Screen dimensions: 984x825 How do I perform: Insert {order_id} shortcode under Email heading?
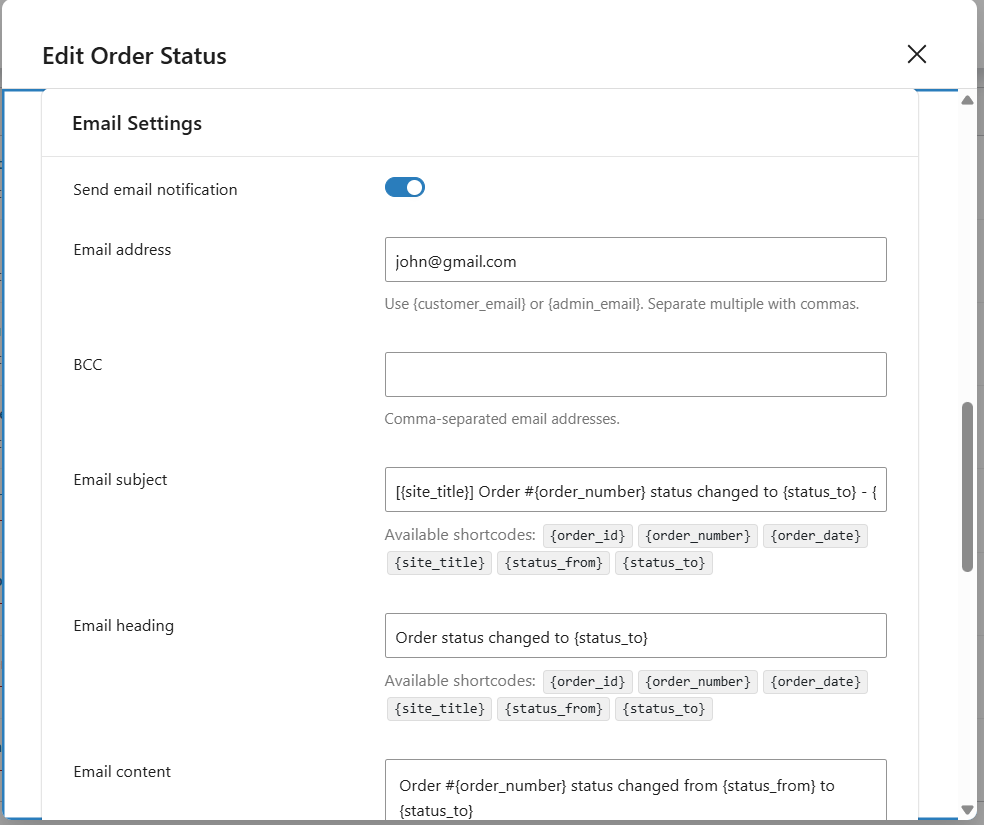point(588,681)
